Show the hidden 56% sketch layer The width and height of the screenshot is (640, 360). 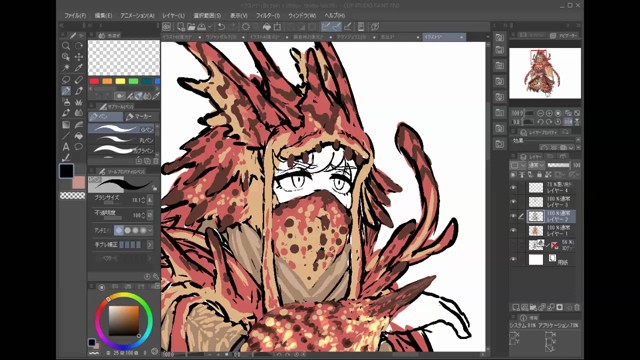click(513, 245)
